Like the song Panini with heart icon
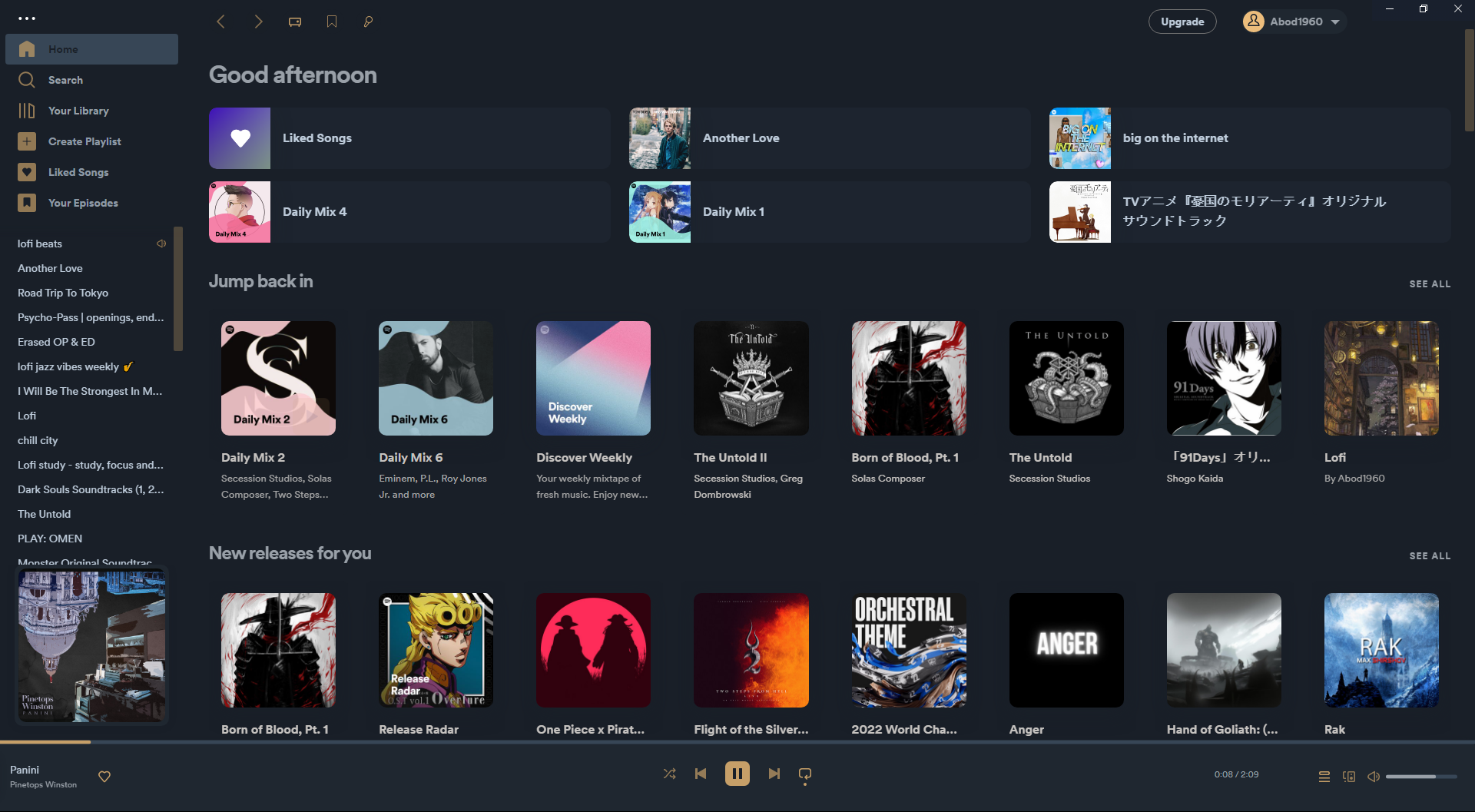This screenshot has height=812, width=1475. (104, 777)
